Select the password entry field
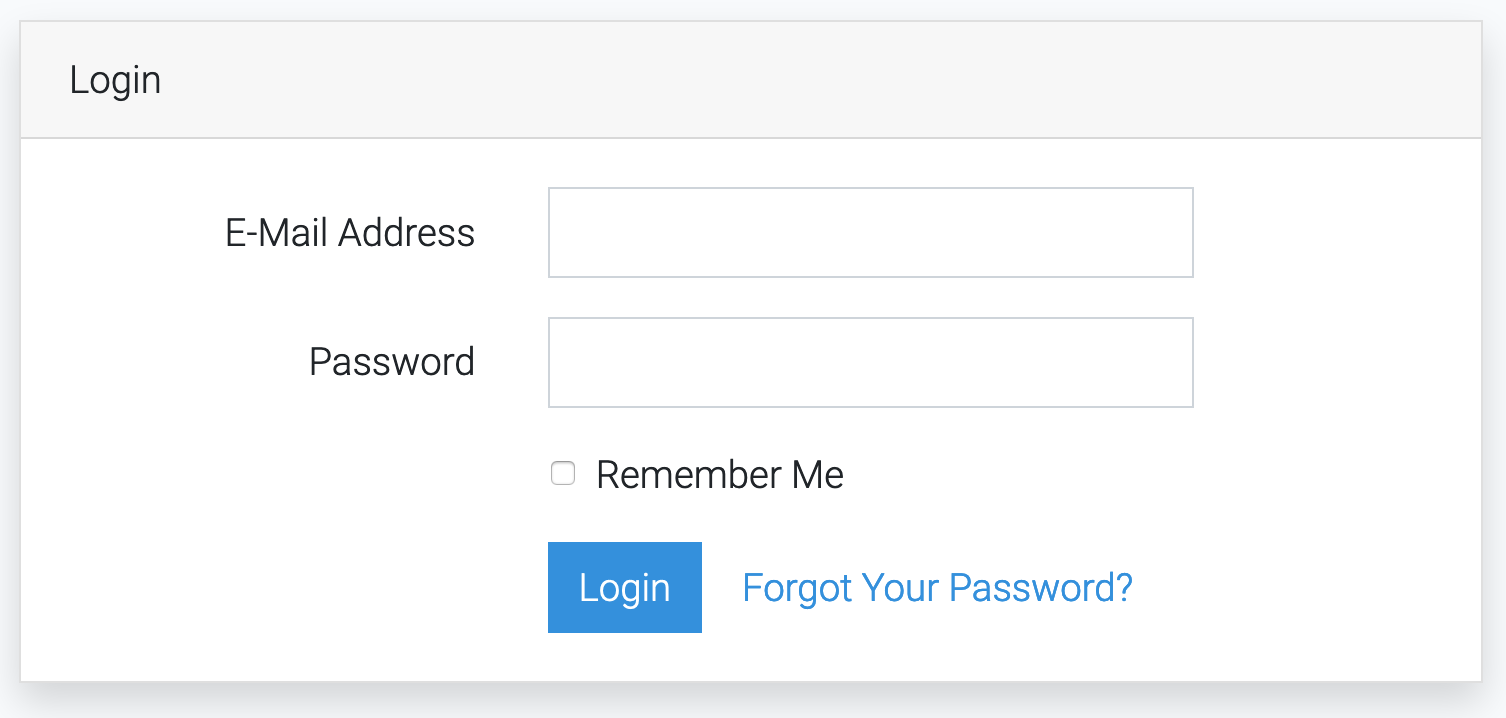This screenshot has height=718, width=1506. [870, 362]
